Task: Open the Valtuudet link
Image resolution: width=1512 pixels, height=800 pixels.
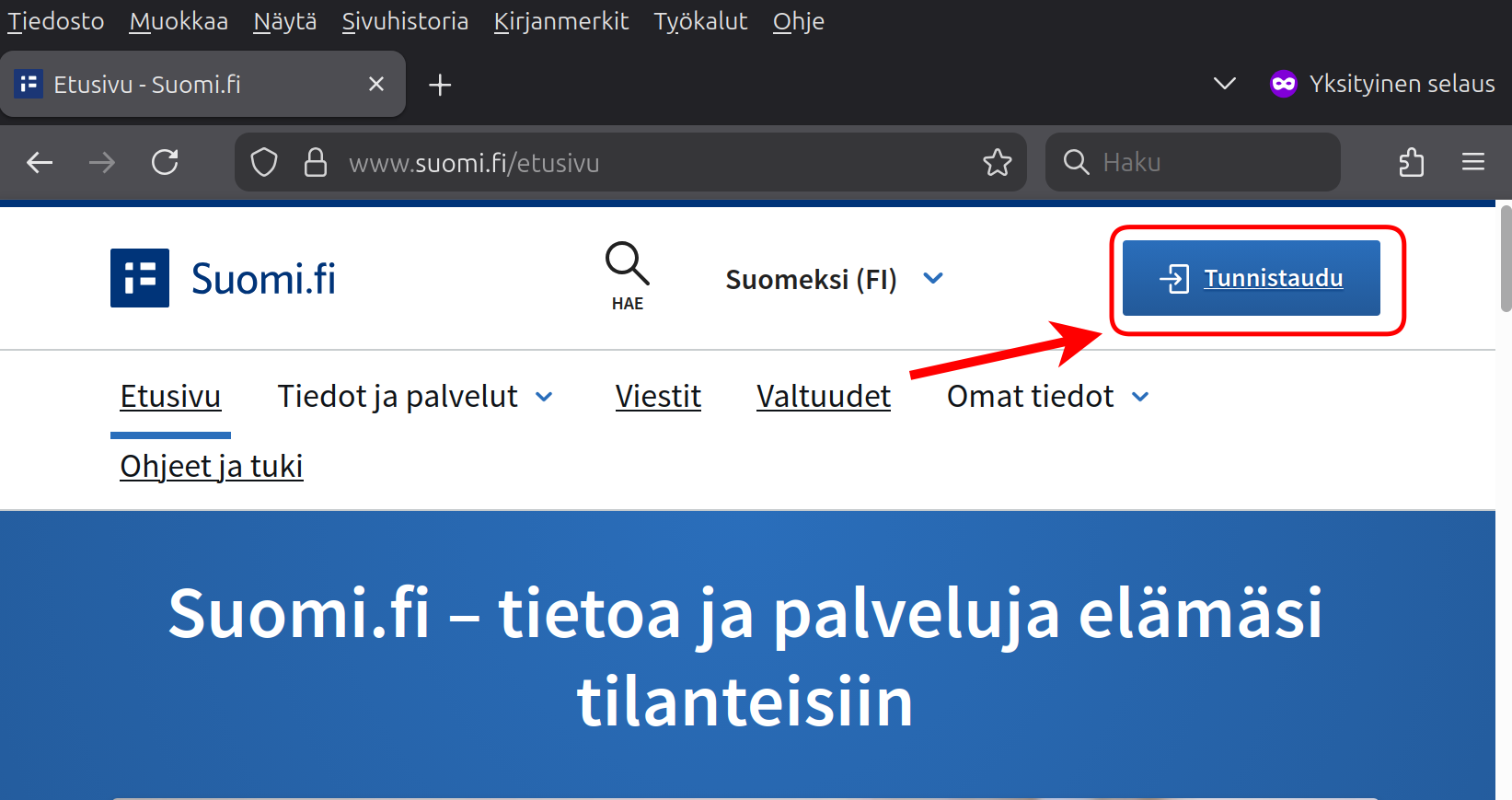Action: tap(824, 397)
